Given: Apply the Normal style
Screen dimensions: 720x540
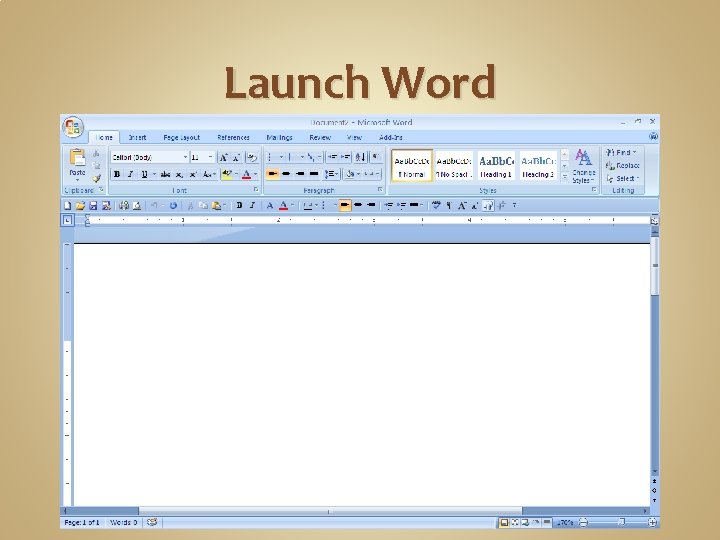Looking at the screenshot, I should [x=411, y=166].
